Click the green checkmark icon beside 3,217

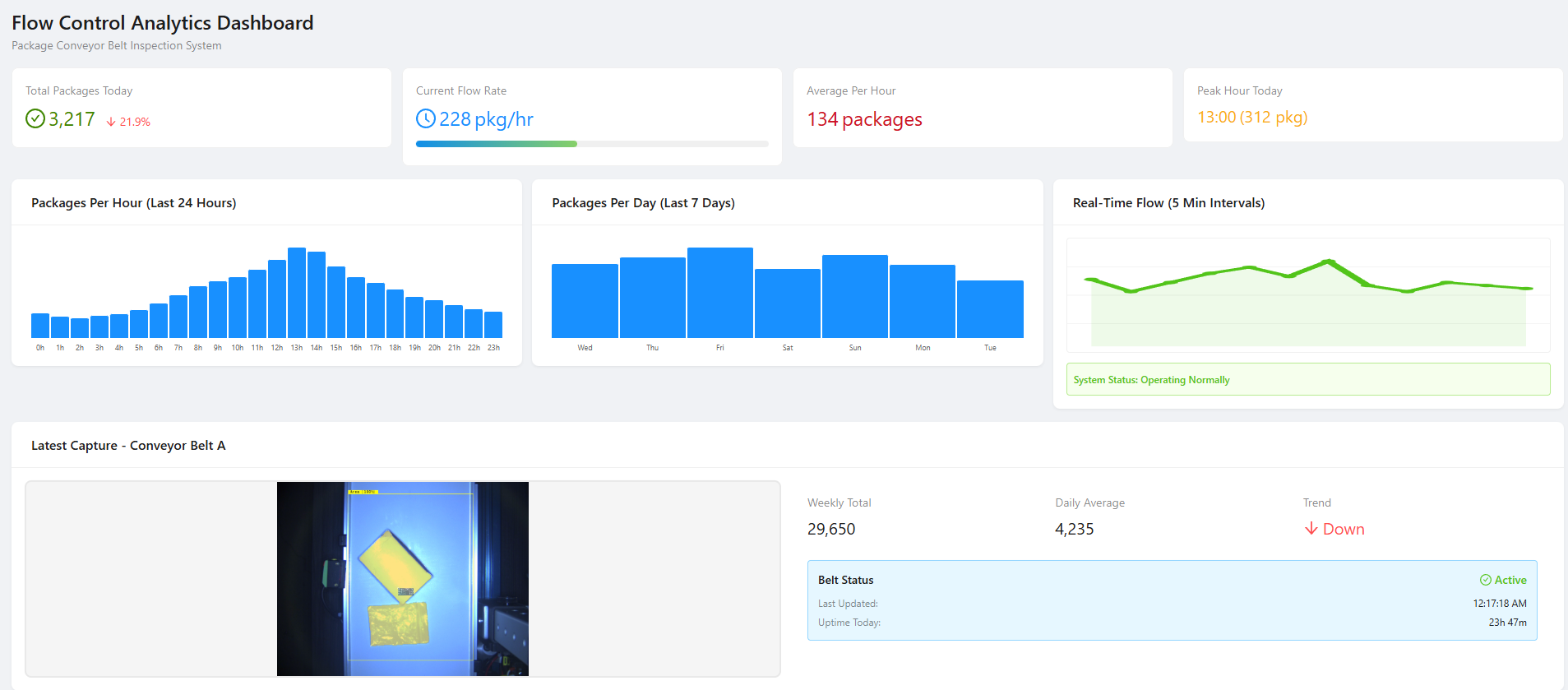click(35, 119)
